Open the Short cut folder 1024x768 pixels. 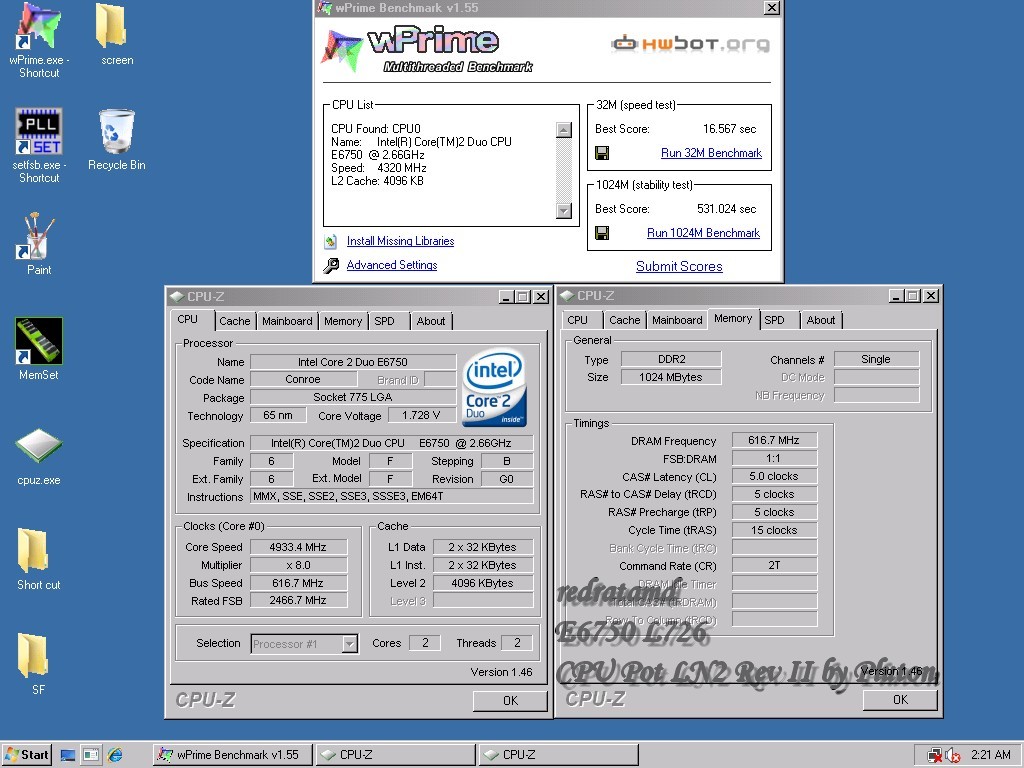click(x=33, y=551)
